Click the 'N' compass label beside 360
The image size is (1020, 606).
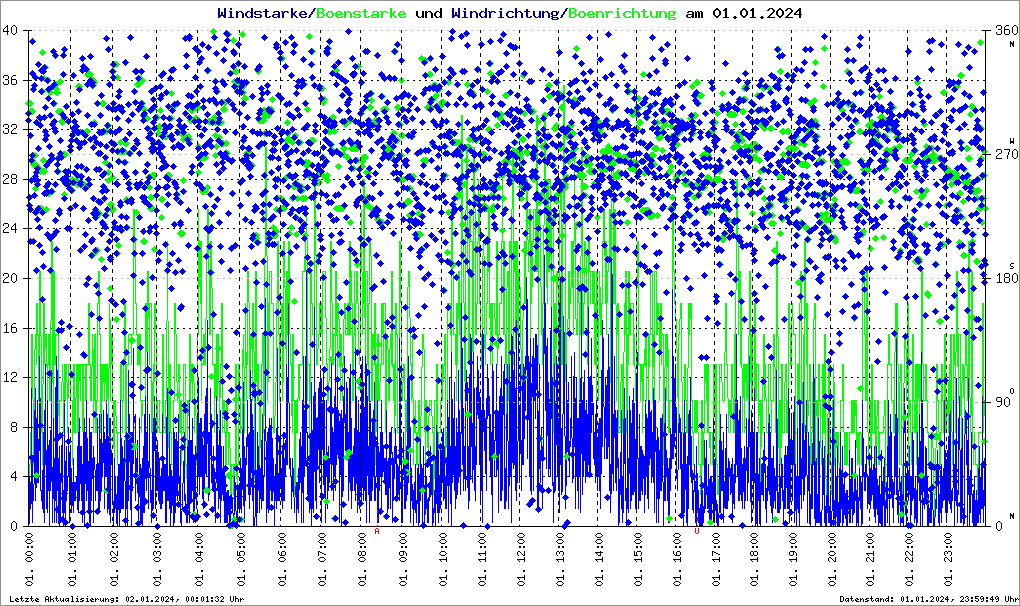pyautogui.click(x=1012, y=44)
